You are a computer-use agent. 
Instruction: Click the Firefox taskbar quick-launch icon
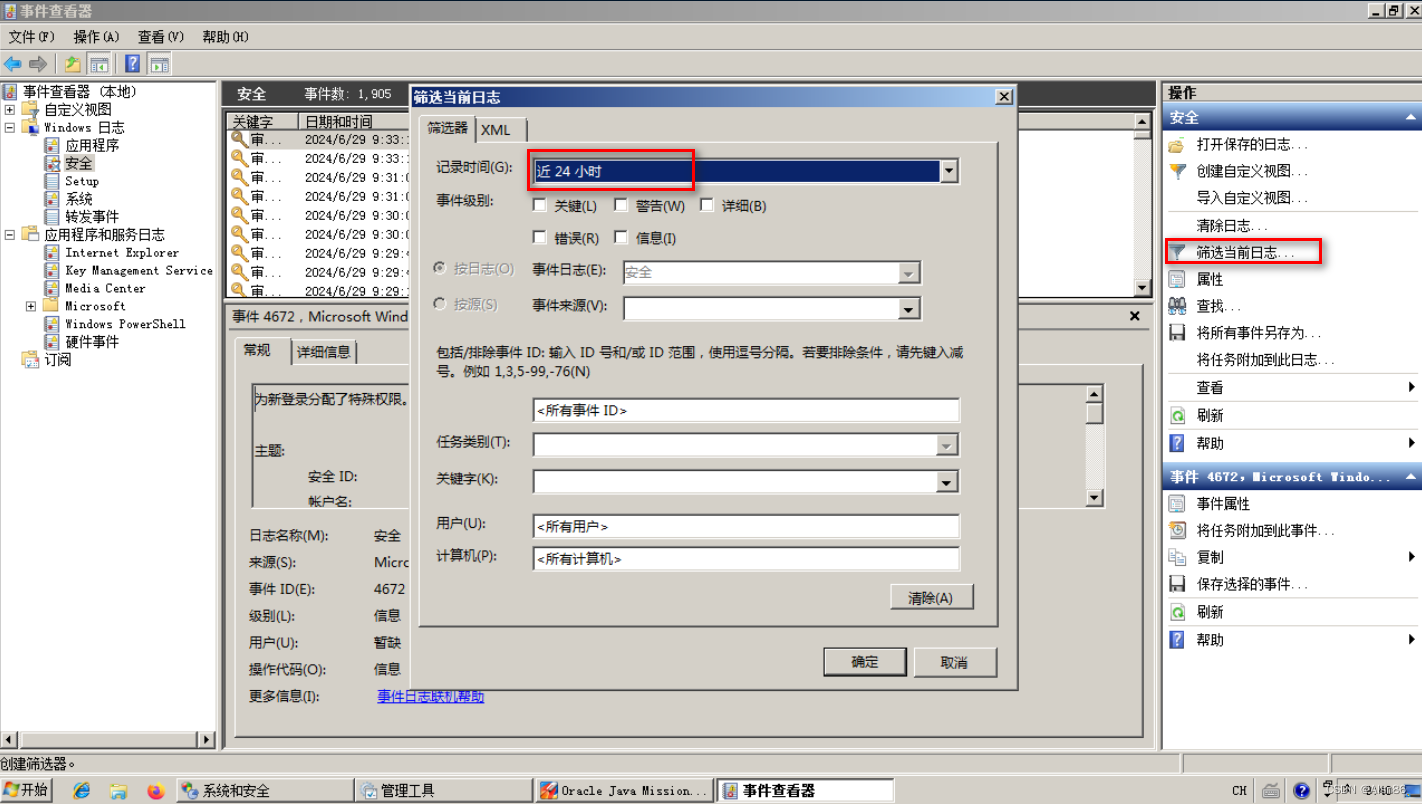tap(154, 790)
